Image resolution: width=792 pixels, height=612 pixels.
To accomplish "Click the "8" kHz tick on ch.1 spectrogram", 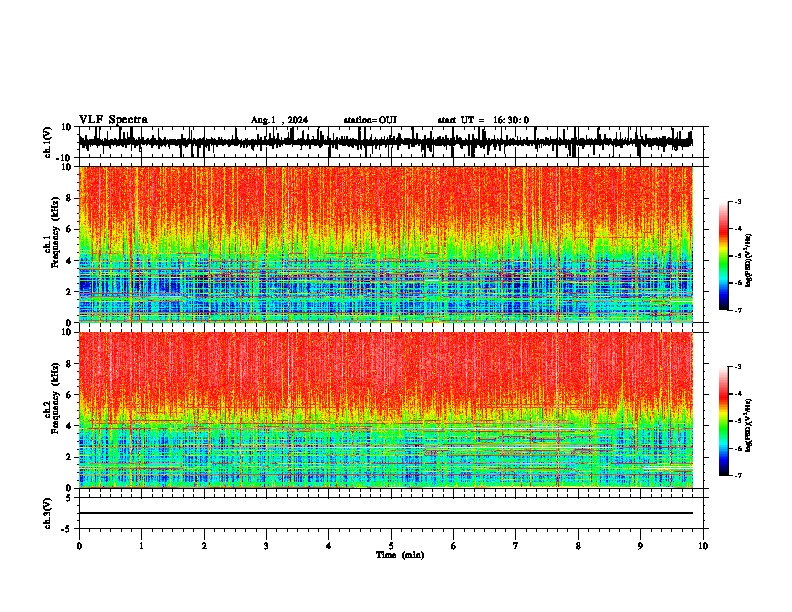I will (x=69, y=198).
